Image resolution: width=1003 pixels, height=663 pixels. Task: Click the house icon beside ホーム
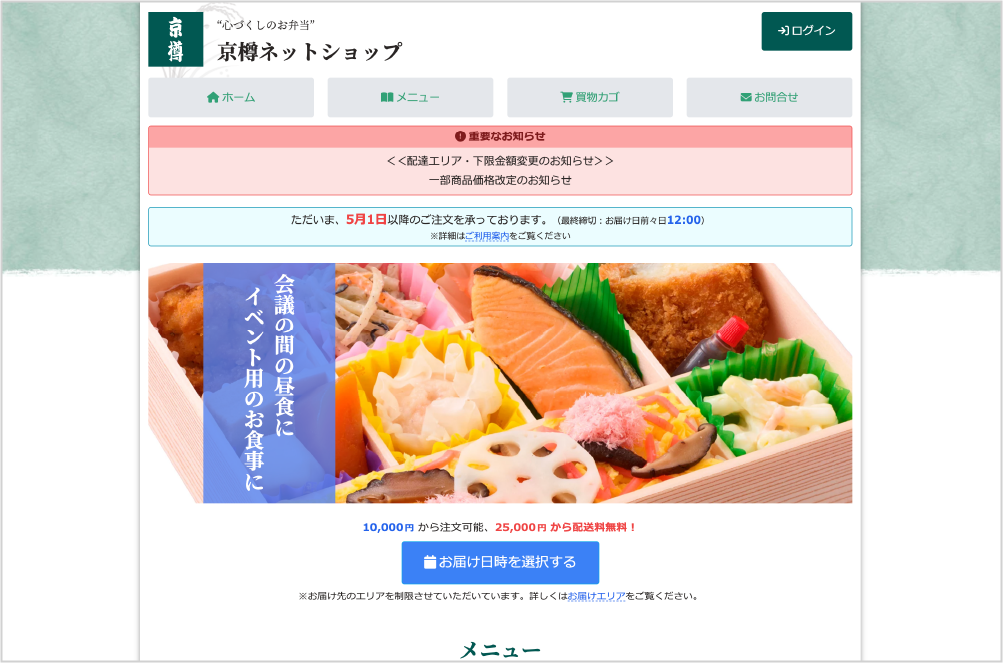coord(213,97)
